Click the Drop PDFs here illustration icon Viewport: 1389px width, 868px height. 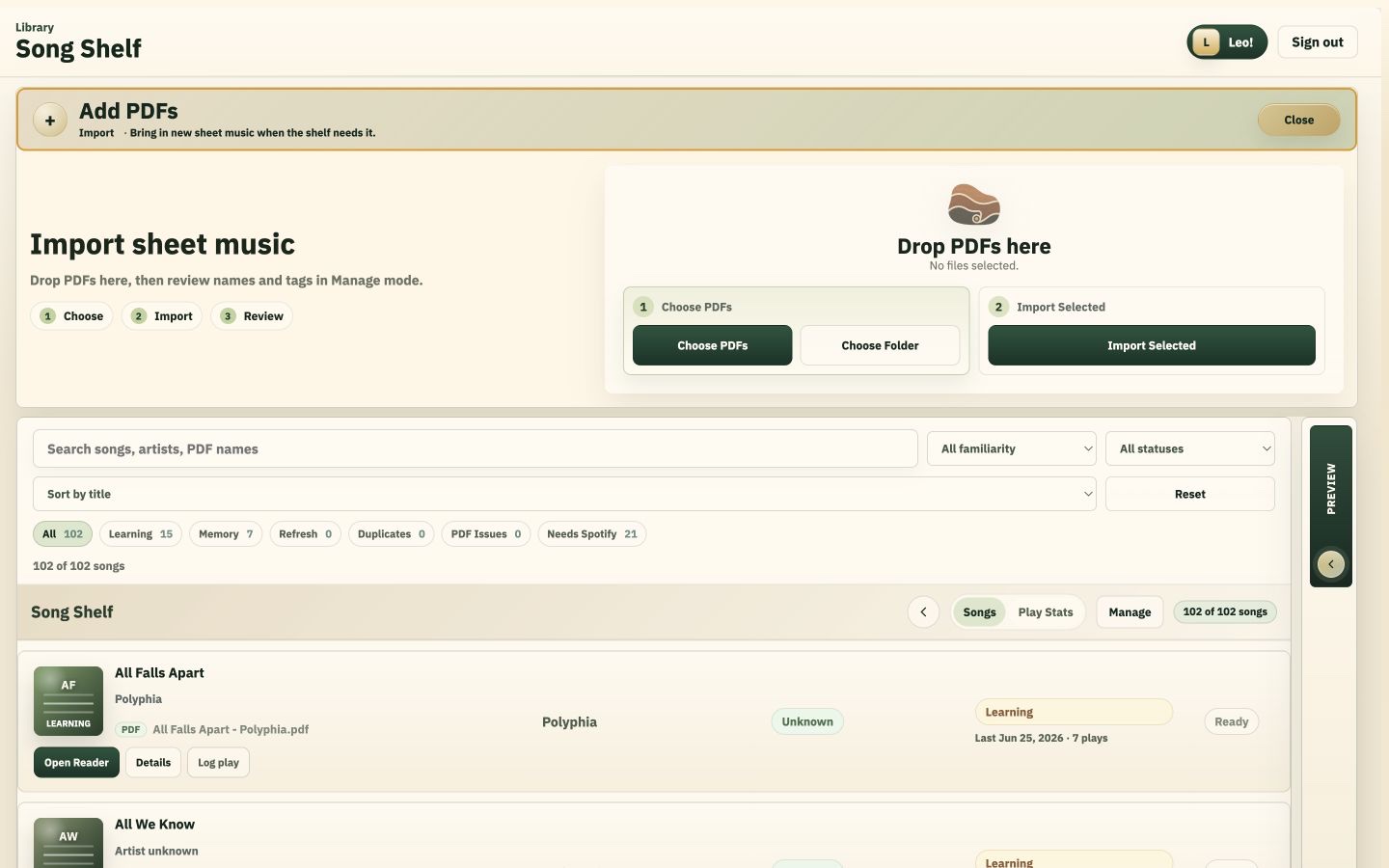tap(974, 204)
